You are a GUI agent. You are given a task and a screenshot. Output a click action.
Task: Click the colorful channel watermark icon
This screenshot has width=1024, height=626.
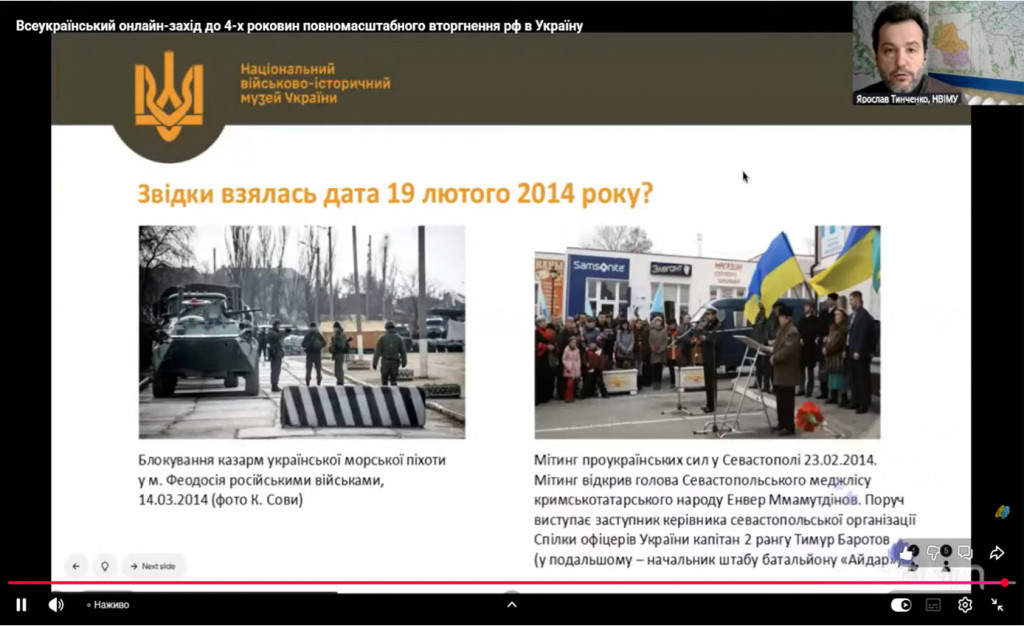[x=1002, y=512]
